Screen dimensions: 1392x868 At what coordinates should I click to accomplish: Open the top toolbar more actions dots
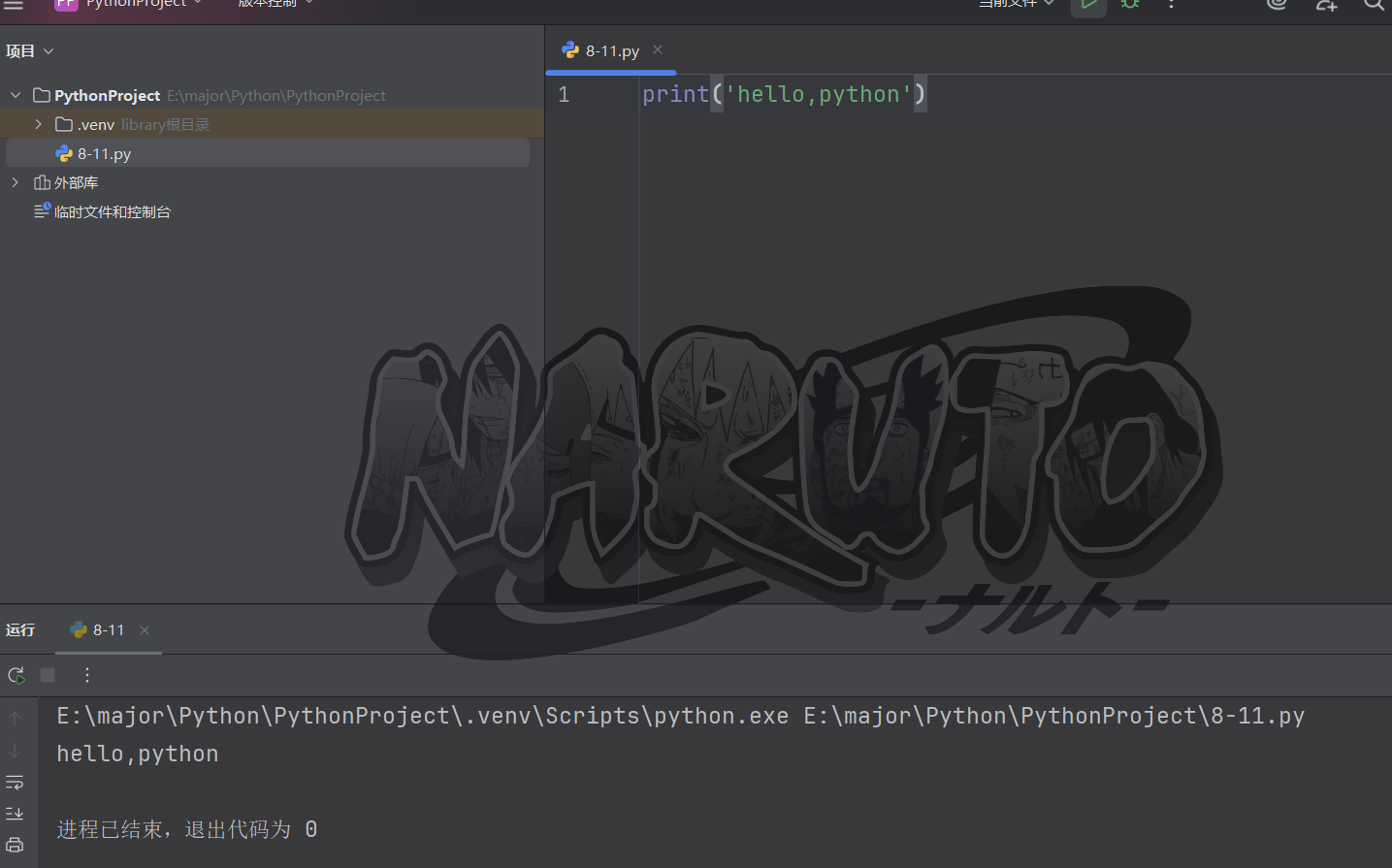click(x=1172, y=4)
